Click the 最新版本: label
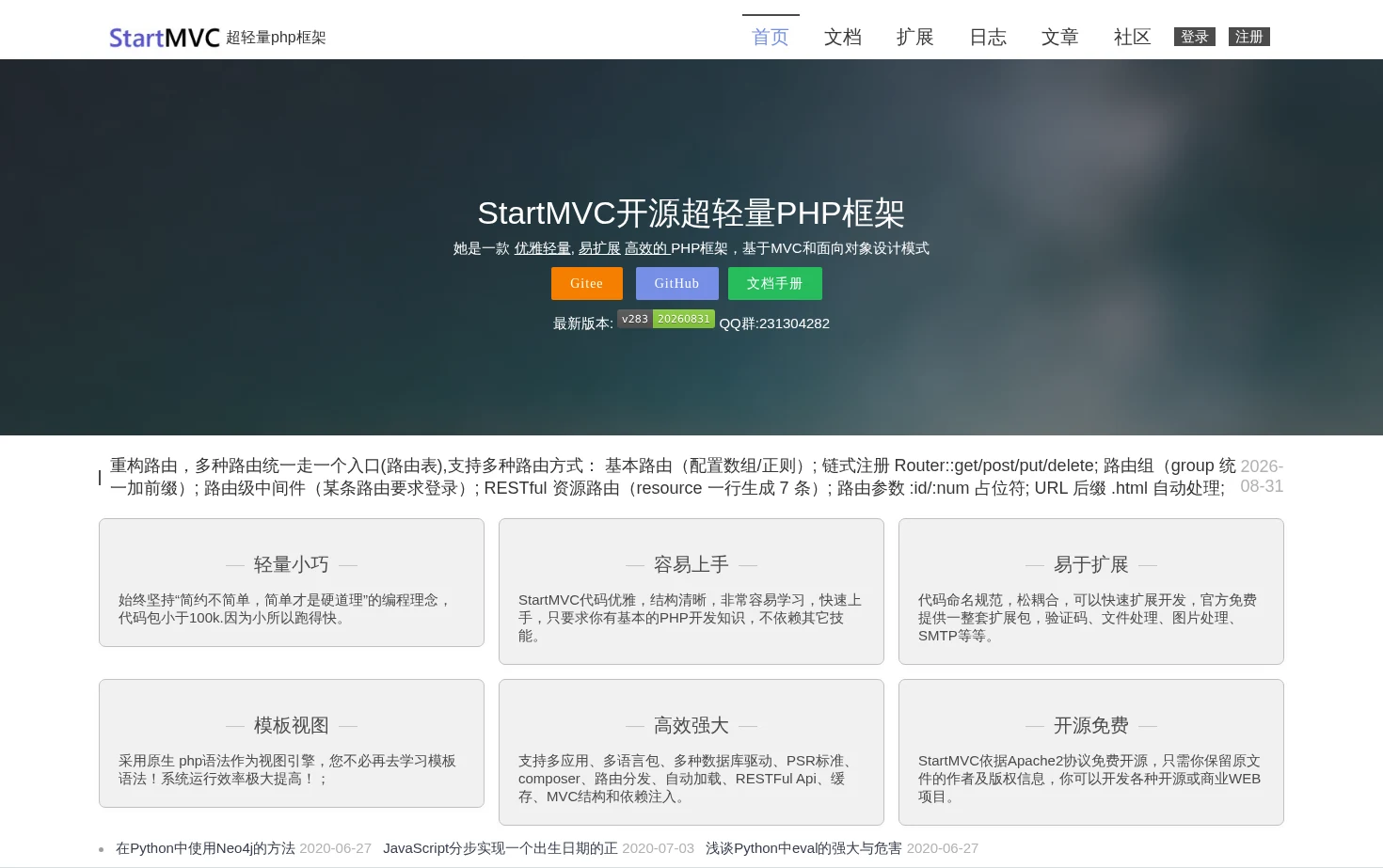This screenshot has height=868, width=1383. point(583,324)
